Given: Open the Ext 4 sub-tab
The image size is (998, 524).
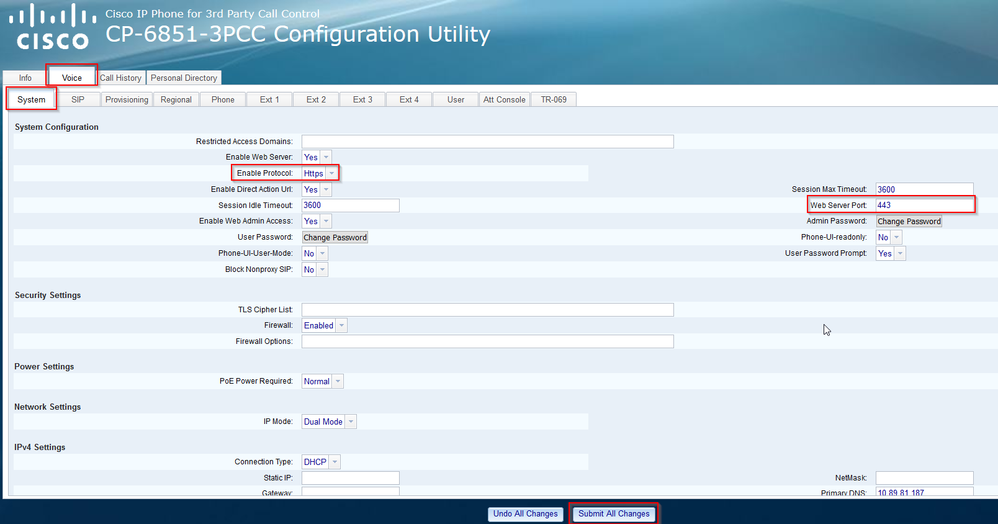Looking at the screenshot, I should tap(409, 99).
